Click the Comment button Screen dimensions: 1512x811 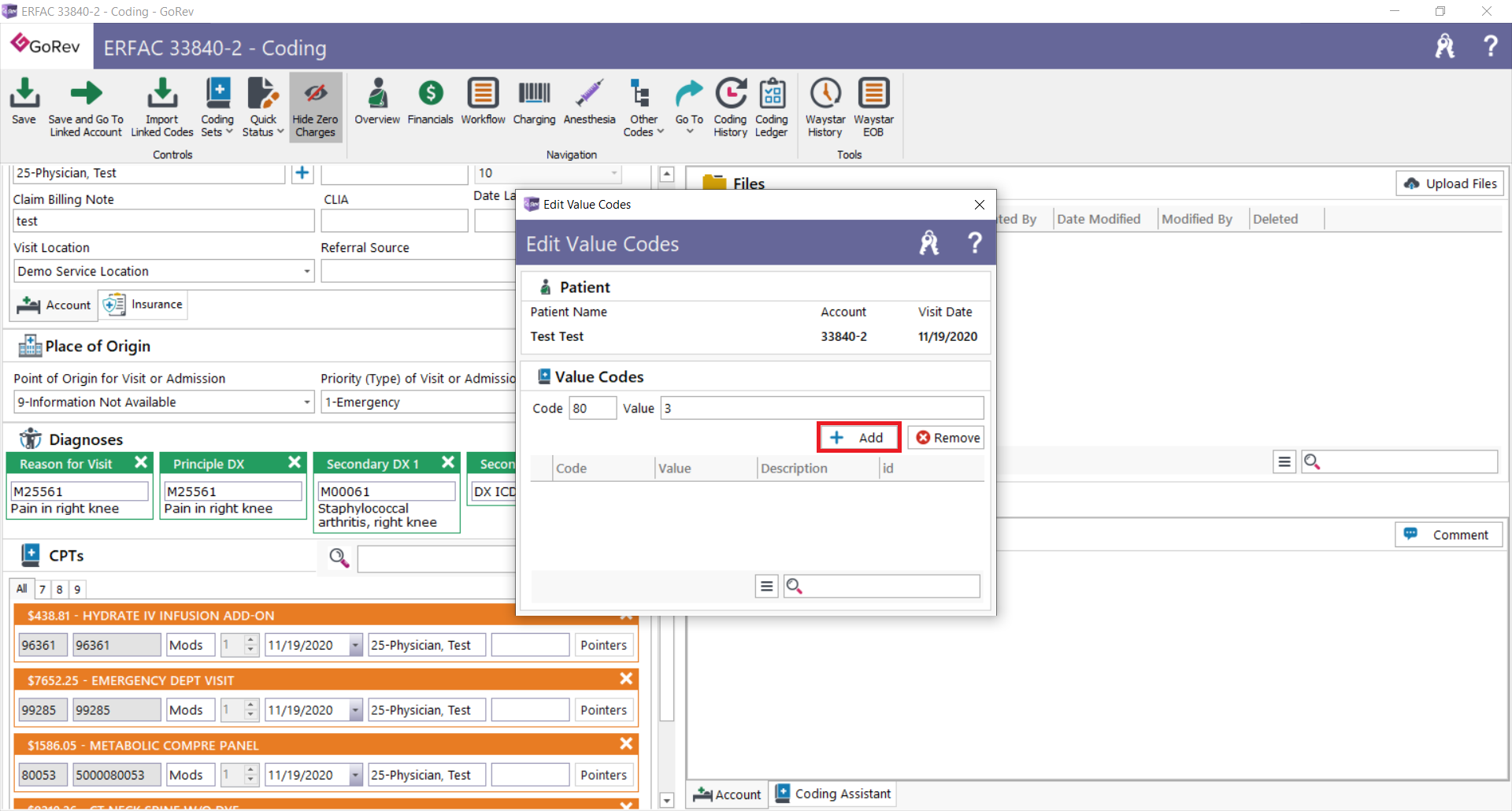click(1449, 535)
